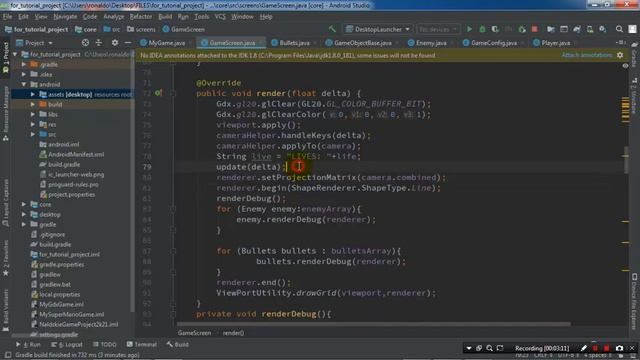640x360 pixels.
Task: Click the Run with Coverage icon
Action: point(495,29)
